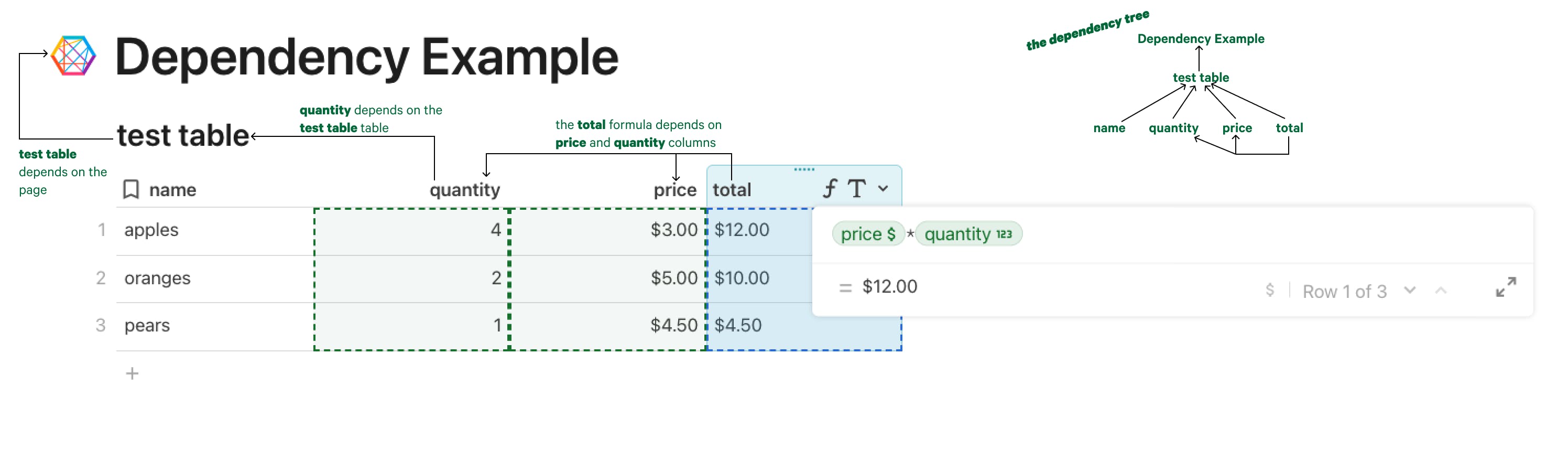Click the test table title

[x=182, y=135]
